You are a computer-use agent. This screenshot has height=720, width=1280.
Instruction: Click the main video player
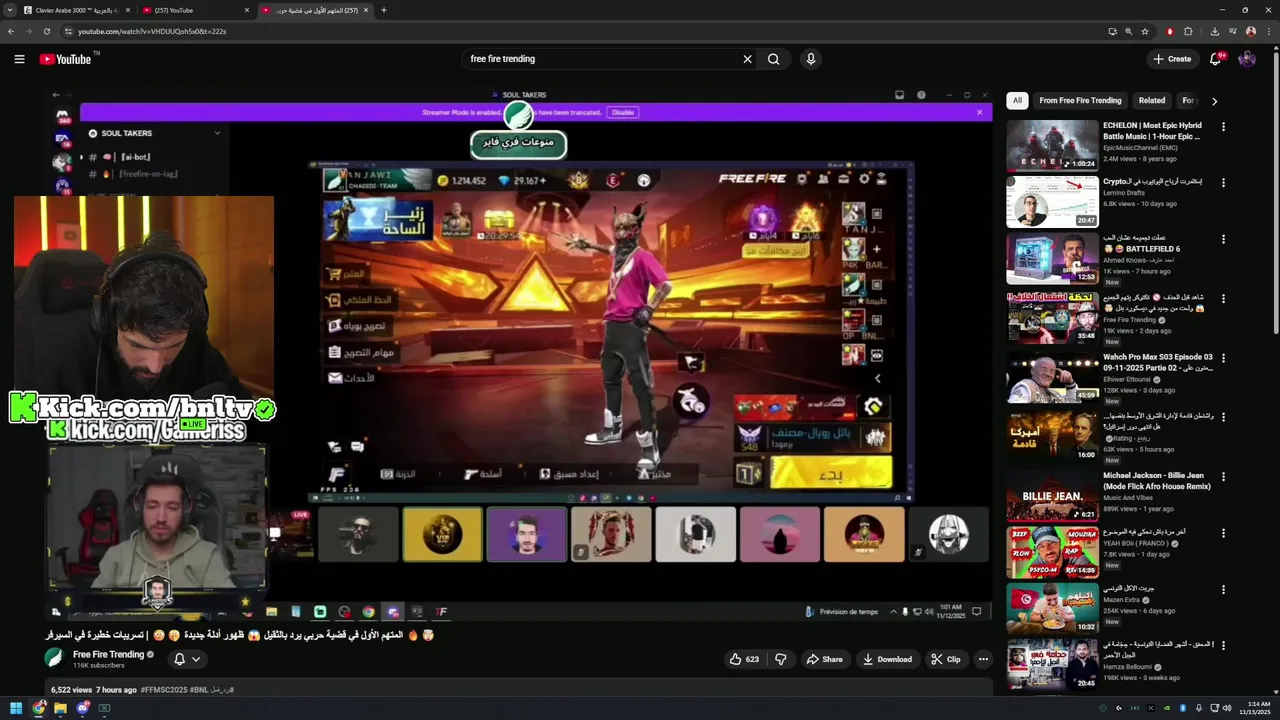tap(518, 353)
